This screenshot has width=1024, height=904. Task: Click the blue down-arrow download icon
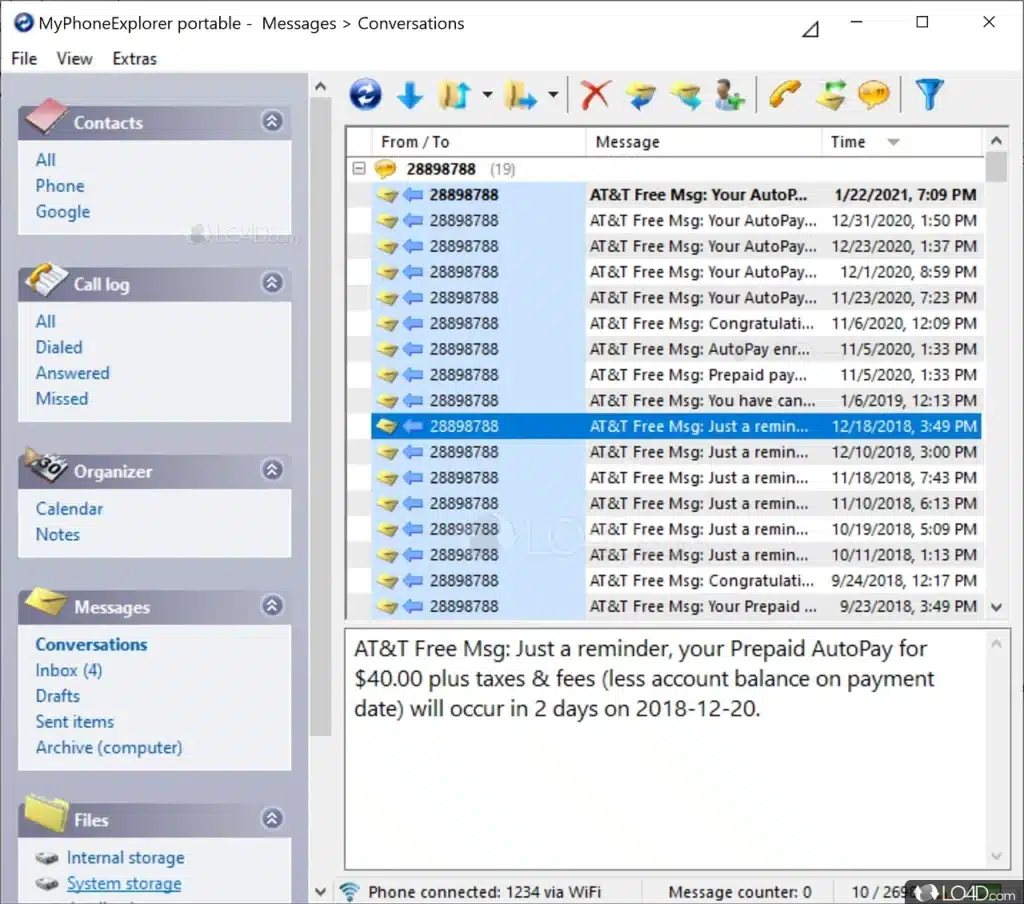[410, 95]
